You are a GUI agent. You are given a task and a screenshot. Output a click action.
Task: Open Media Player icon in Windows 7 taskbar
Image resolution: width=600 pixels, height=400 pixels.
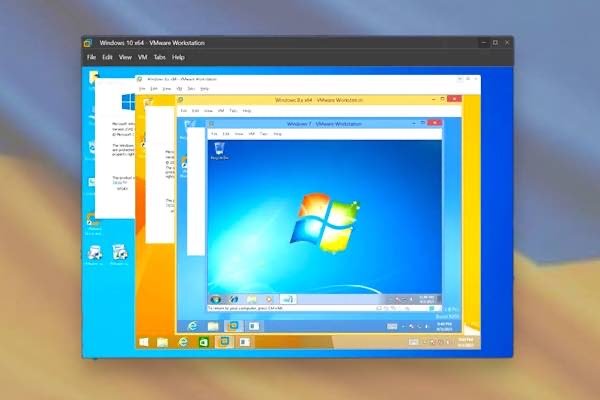[269, 299]
